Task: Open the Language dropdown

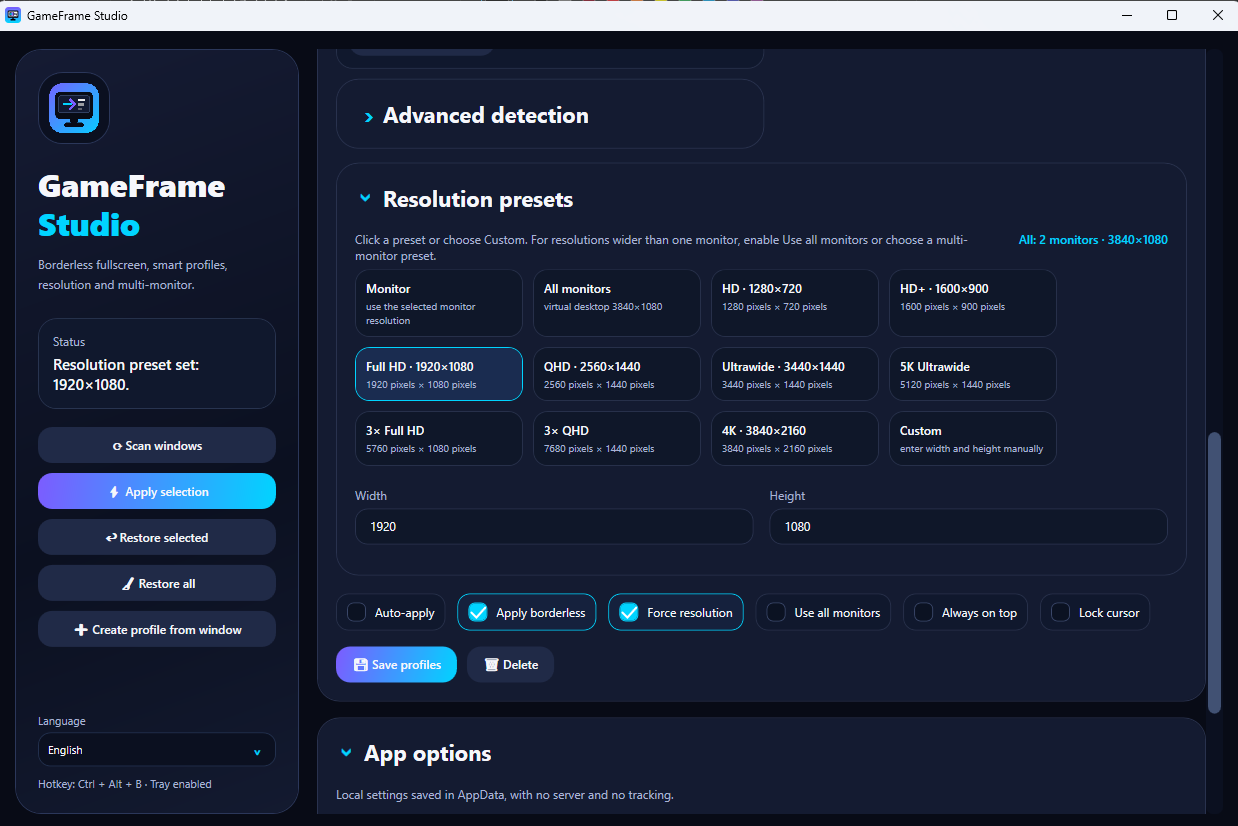Action: (x=157, y=750)
